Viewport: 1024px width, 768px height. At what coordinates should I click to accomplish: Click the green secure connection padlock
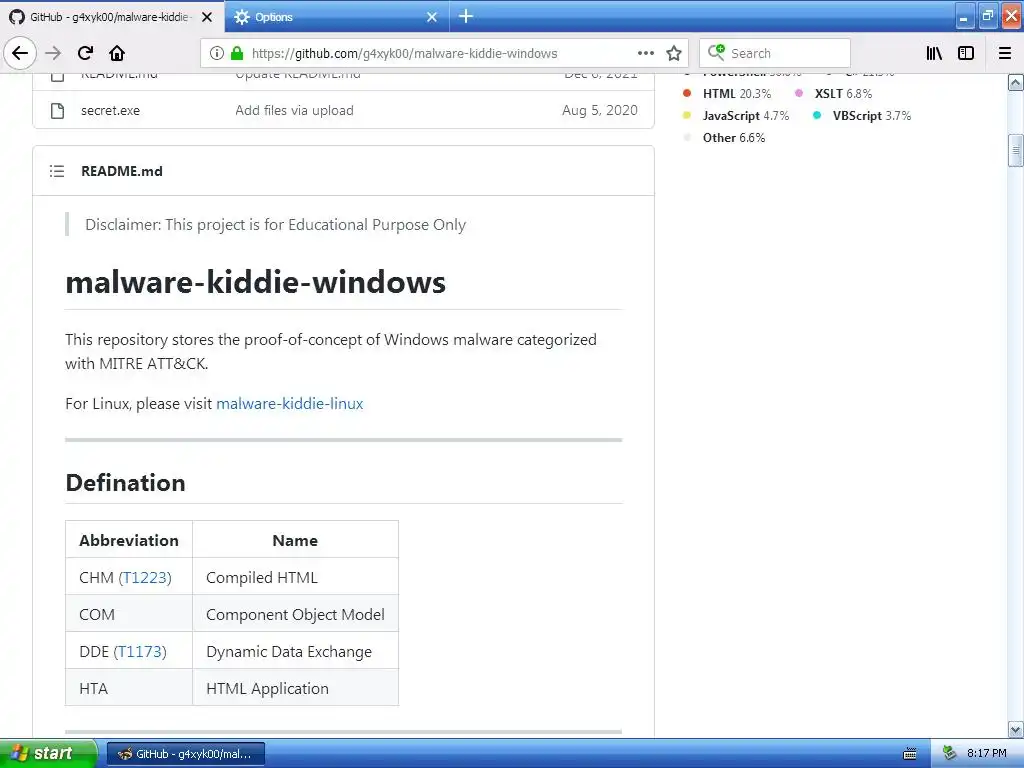pos(237,53)
